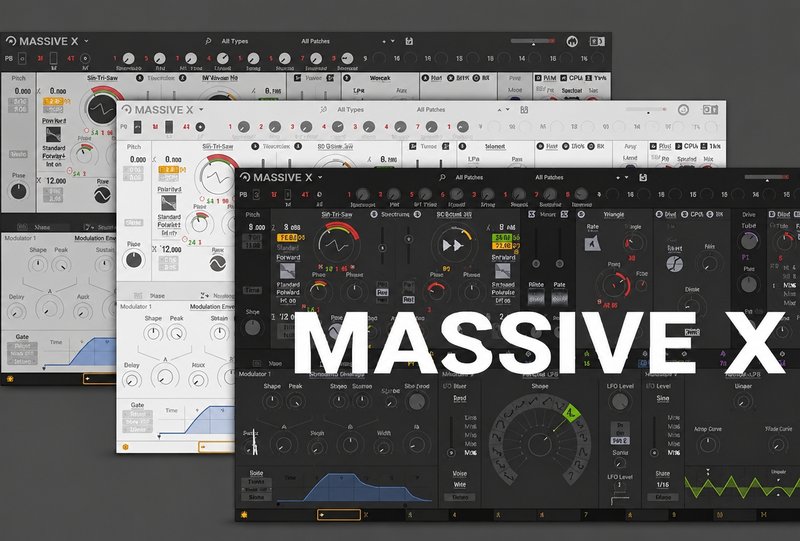Click the down-pointing preset arrow in white window header
The width and height of the screenshot is (800, 541).
pyautogui.click(x=508, y=110)
